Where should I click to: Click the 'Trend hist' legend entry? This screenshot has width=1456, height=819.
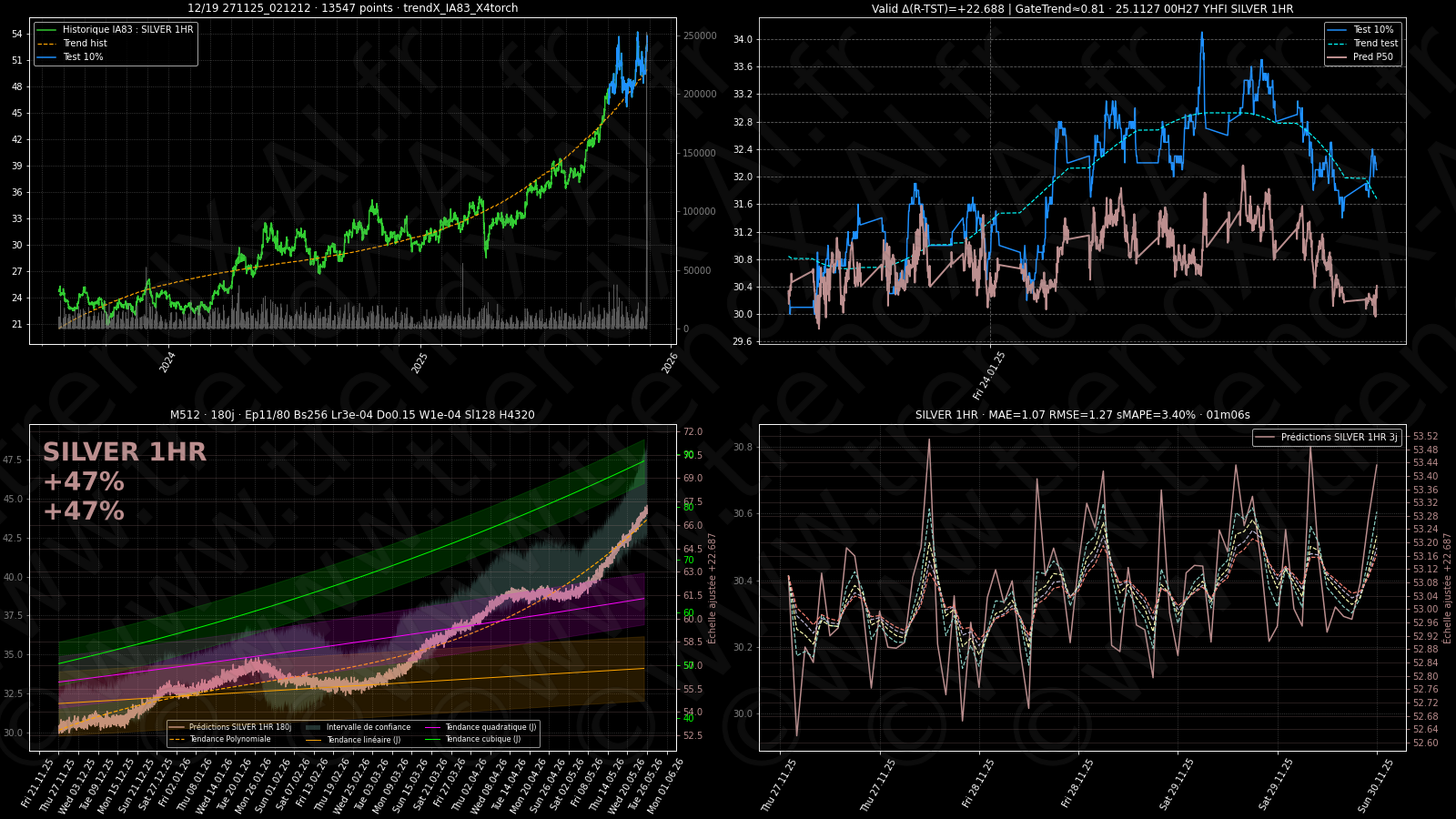(85, 44)
